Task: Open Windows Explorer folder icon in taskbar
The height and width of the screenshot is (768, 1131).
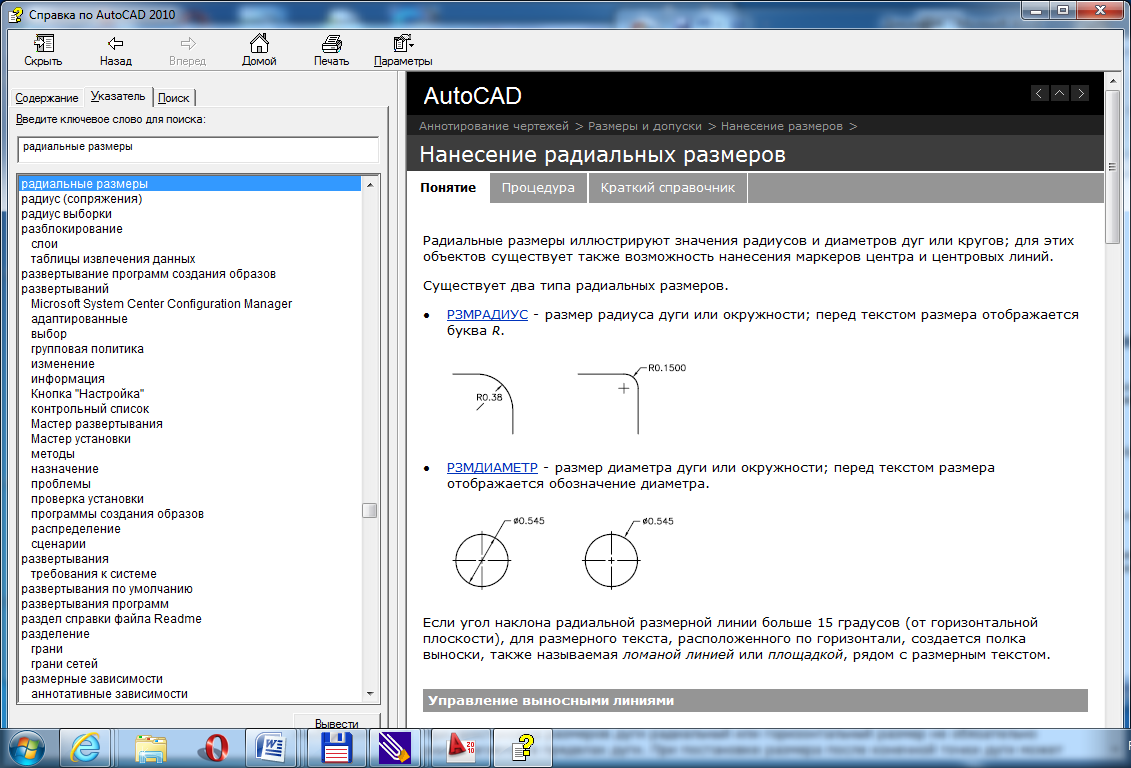Action: pyautogui.click(x=151, y=749)
